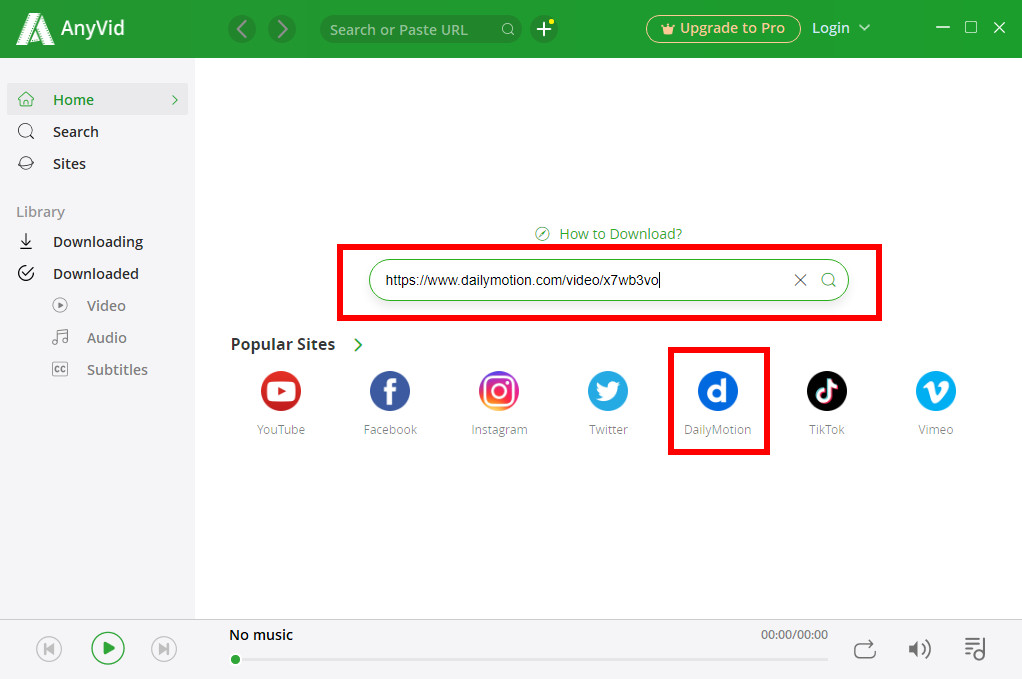Click the plus add-task button
Screen dimensions: 1022x679
tap(544, 29)
